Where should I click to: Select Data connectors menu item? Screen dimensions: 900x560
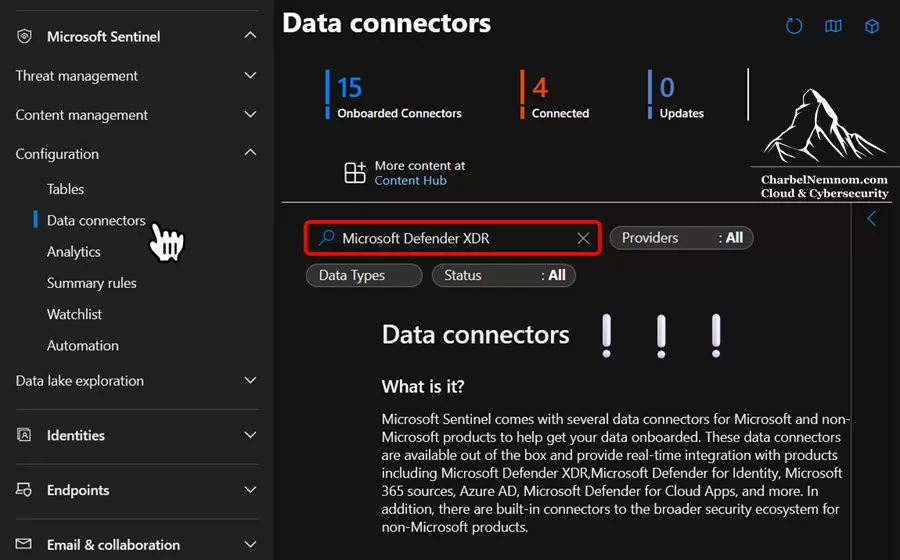(x=96, y=220)
